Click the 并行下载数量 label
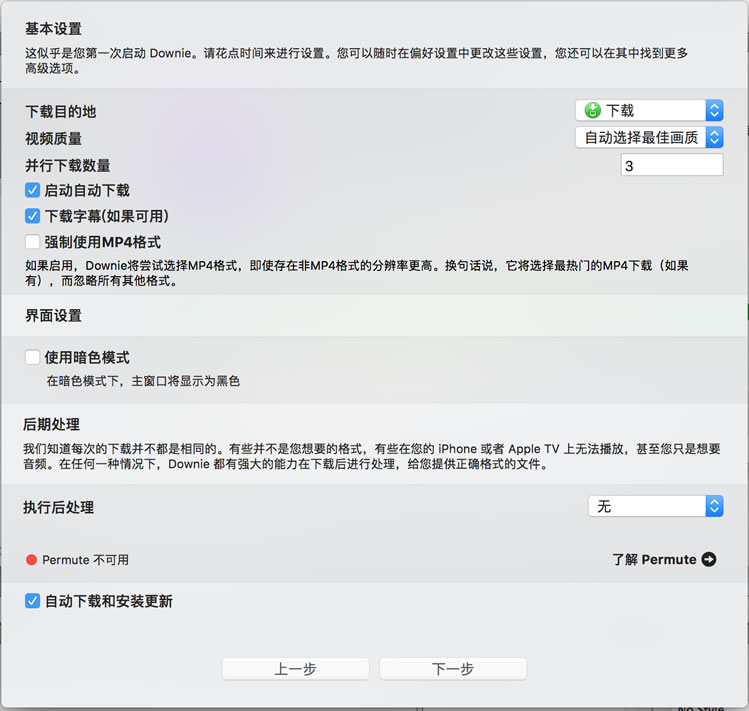The height and width of the screenshot is (711, 749). [67, 165]
